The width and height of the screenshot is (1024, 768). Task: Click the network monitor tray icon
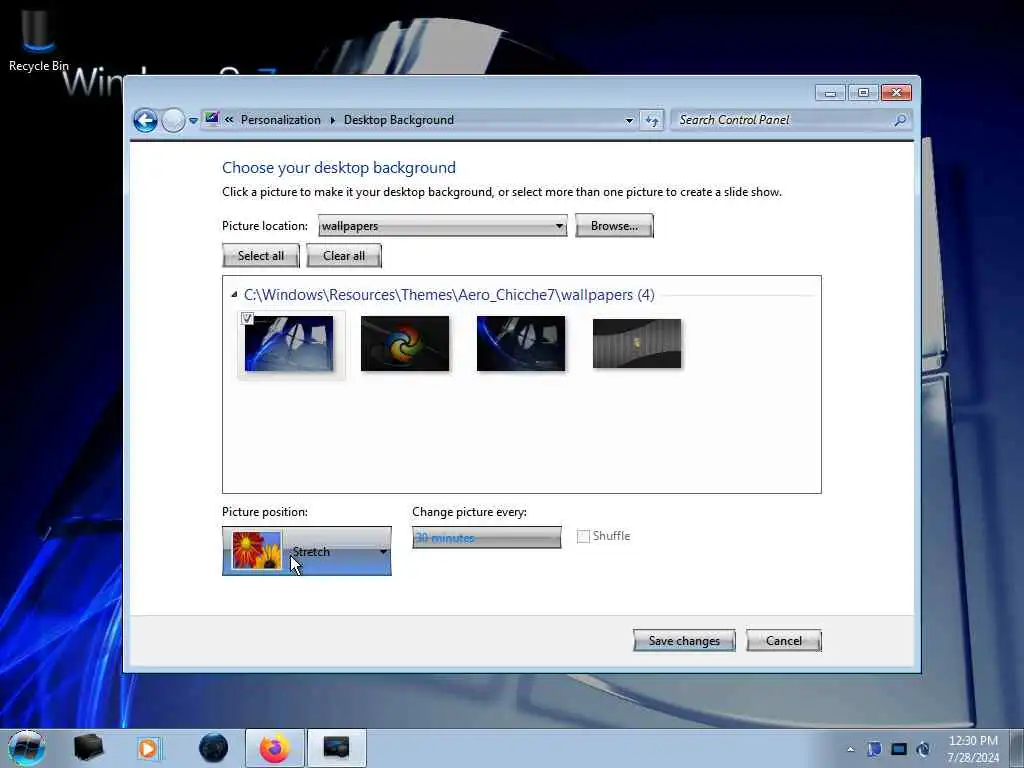tap(899, 749)
